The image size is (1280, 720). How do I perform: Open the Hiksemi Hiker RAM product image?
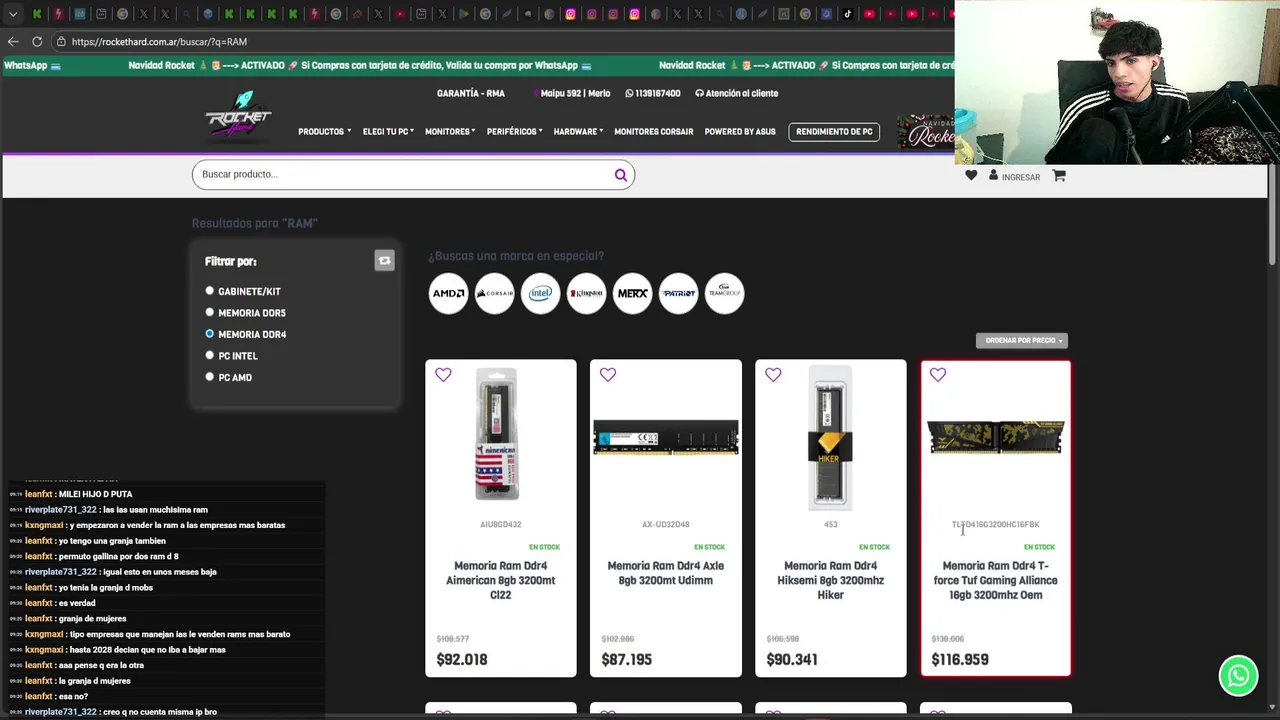(x=830, y=437)
